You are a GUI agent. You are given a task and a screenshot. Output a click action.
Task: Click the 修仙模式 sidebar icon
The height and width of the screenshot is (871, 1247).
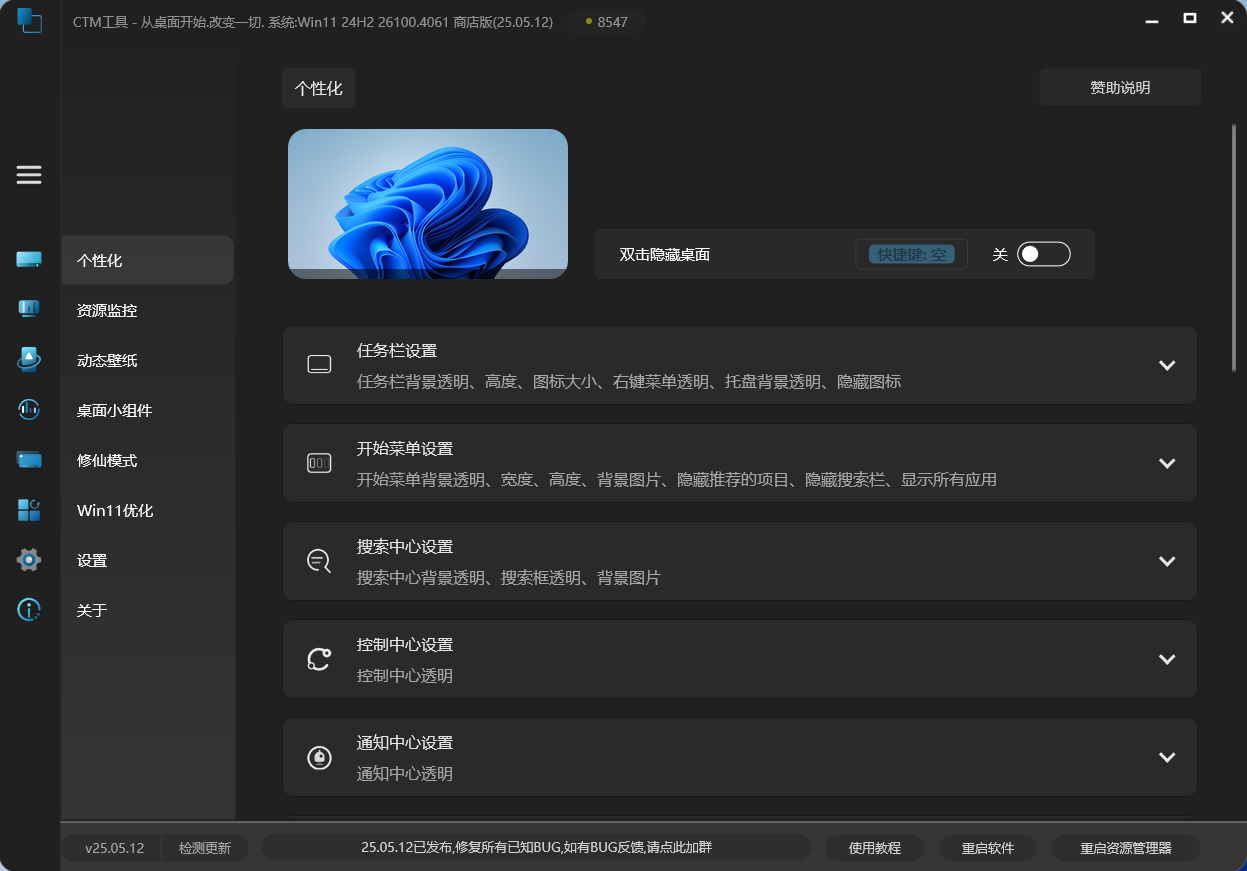pyautogui.click(x=29, y=460)
